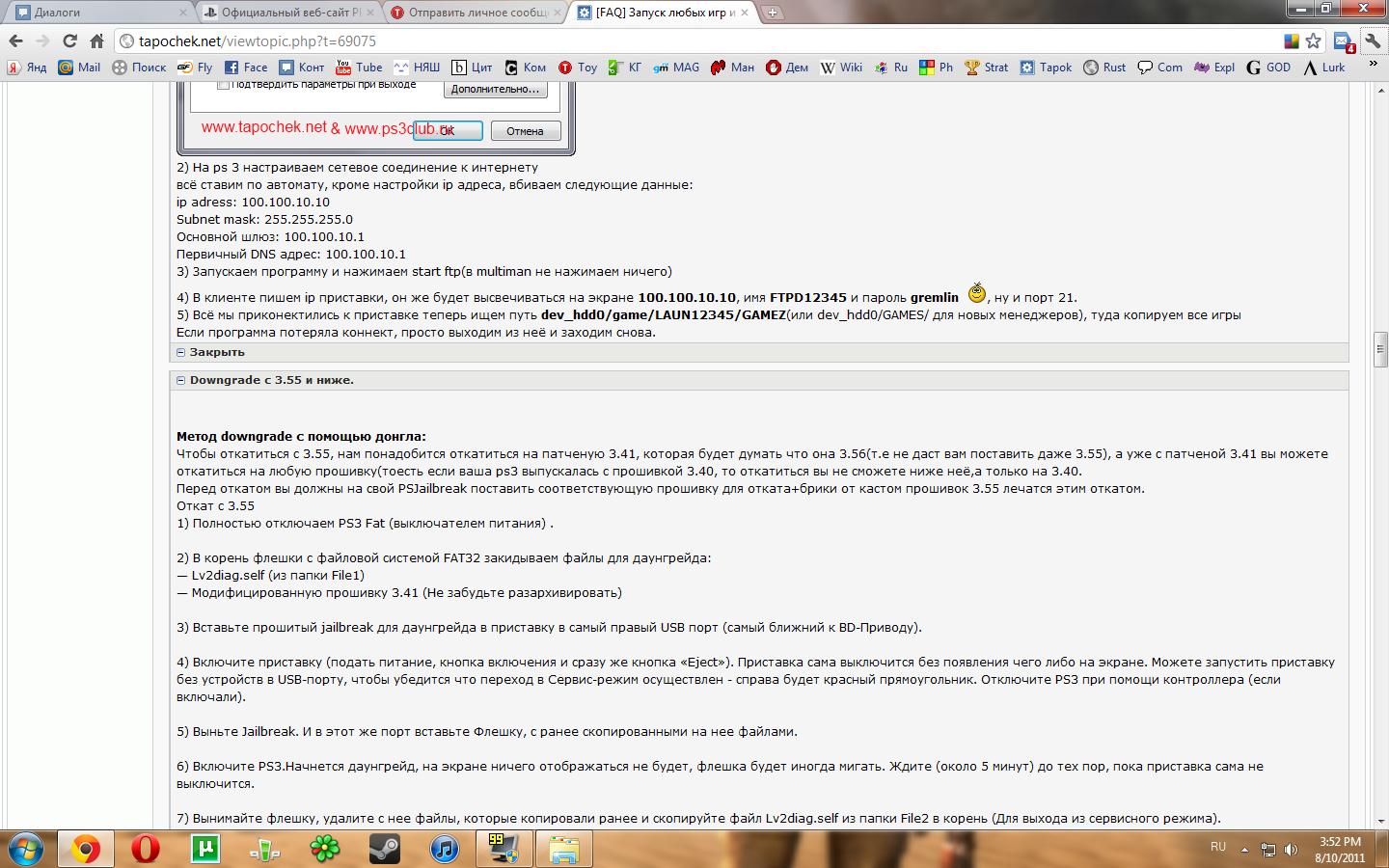The image size is (1389, 868).
Task: Open the Wiki bookmark
Action: [x=841, y=68]
